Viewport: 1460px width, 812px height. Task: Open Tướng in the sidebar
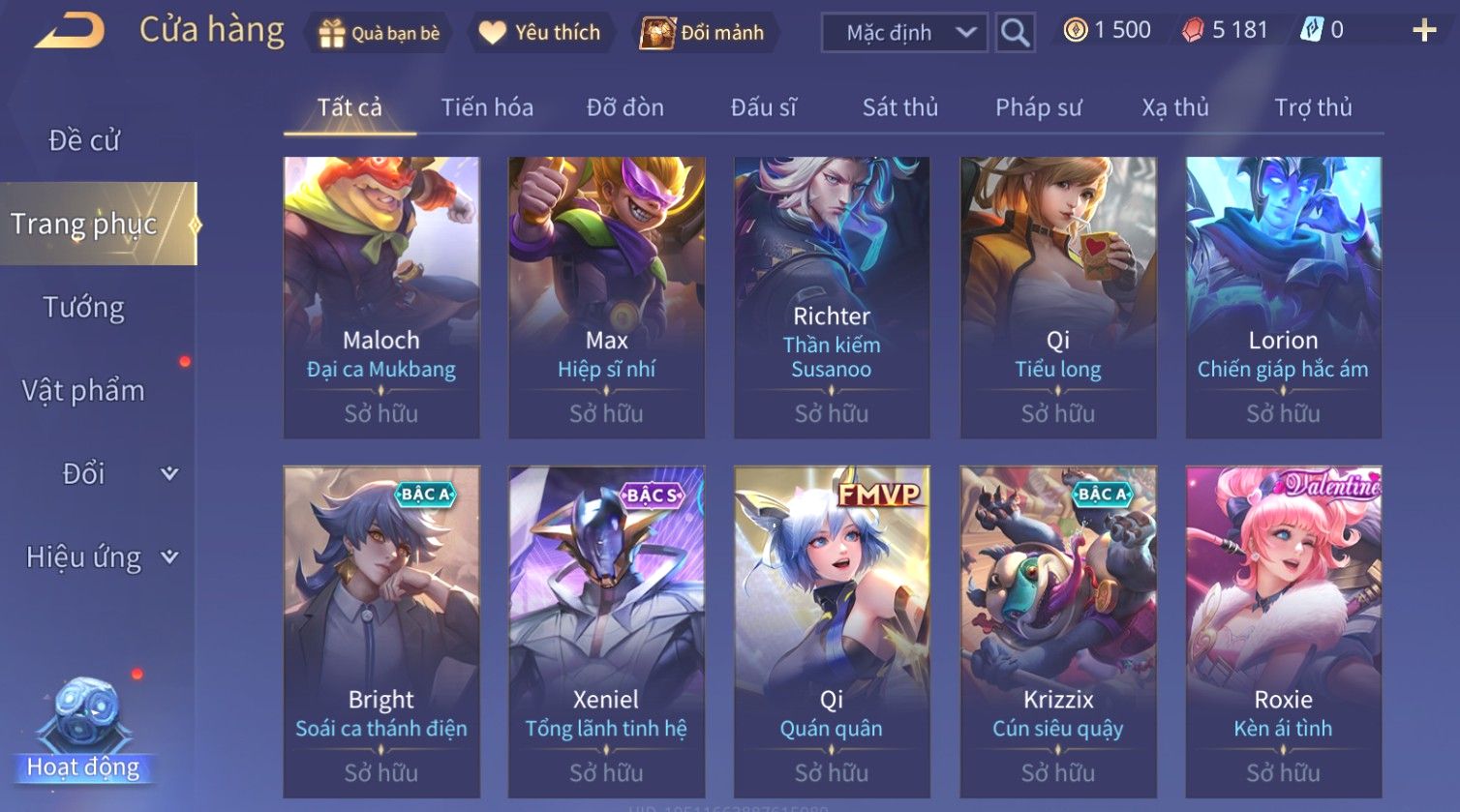[x=84, y=307]
